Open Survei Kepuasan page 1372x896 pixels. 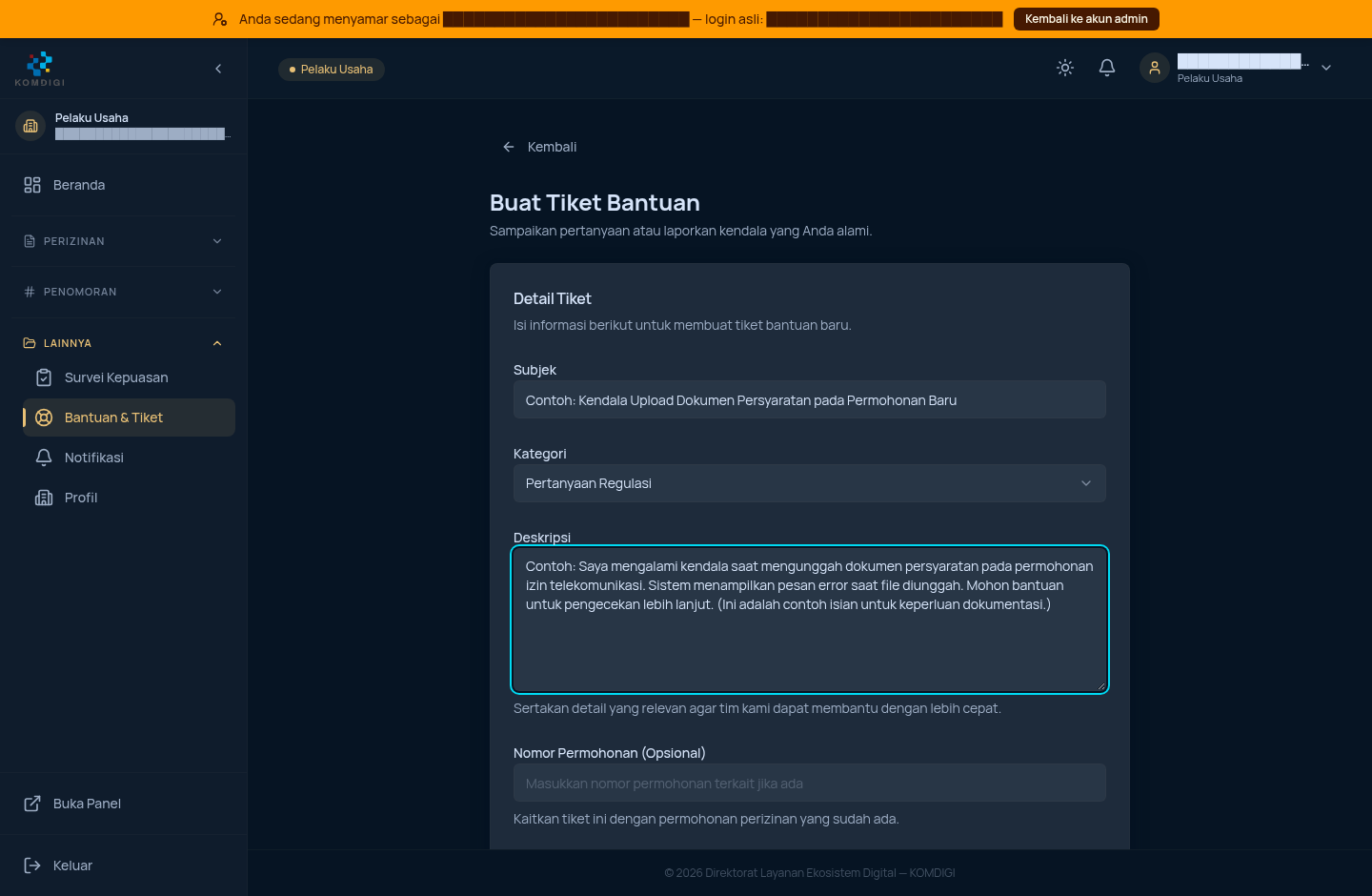pos(129,377)
